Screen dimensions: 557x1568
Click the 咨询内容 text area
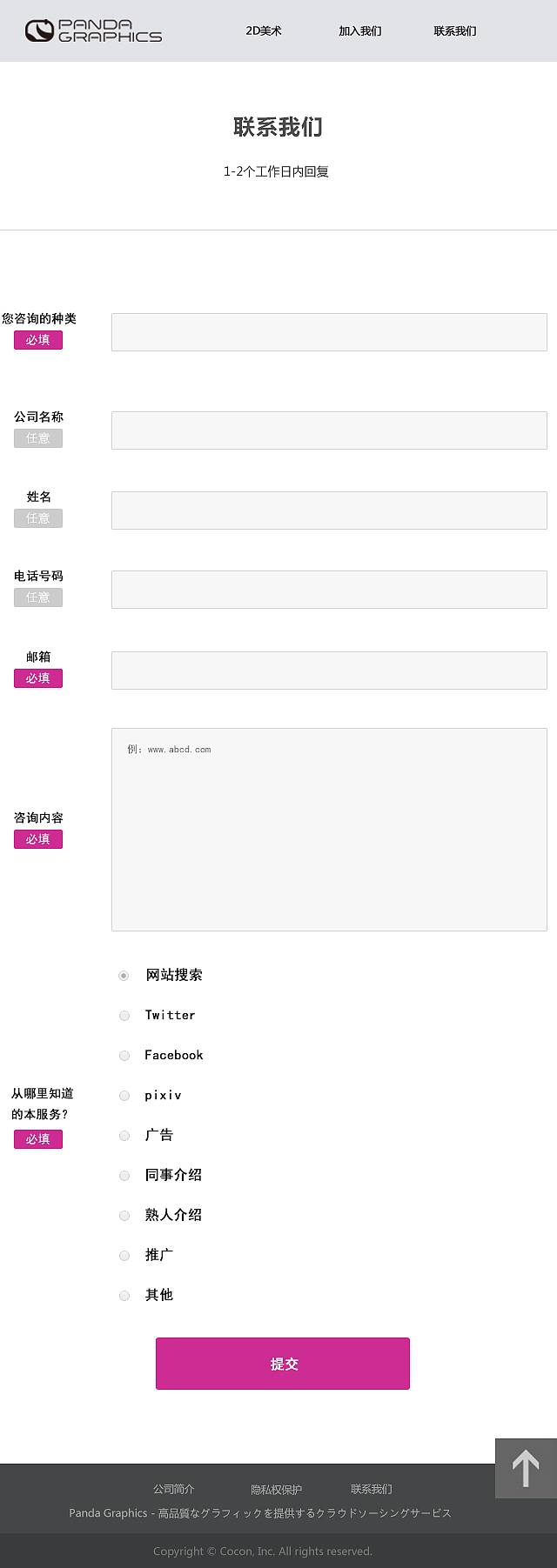(328, 826)
